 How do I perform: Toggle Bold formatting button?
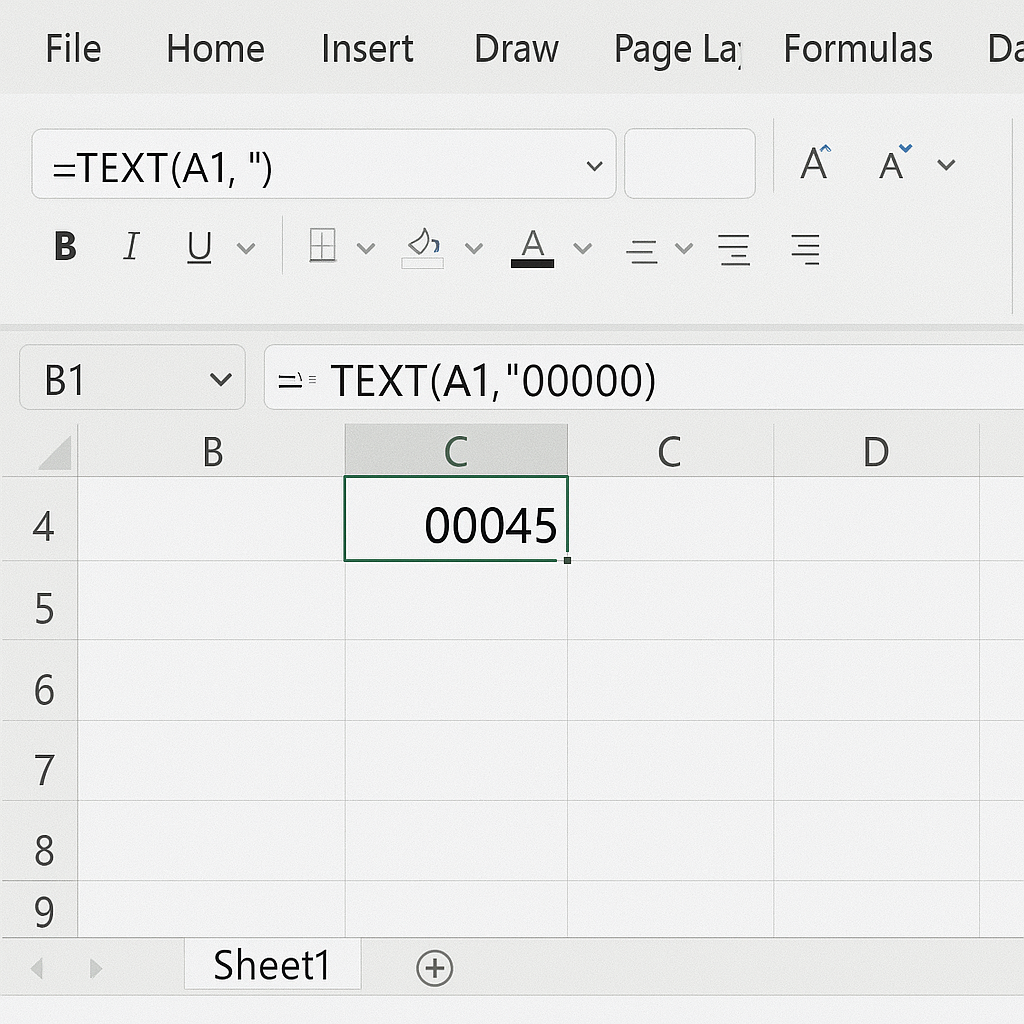pyautogui.click(x=66, y=247)
